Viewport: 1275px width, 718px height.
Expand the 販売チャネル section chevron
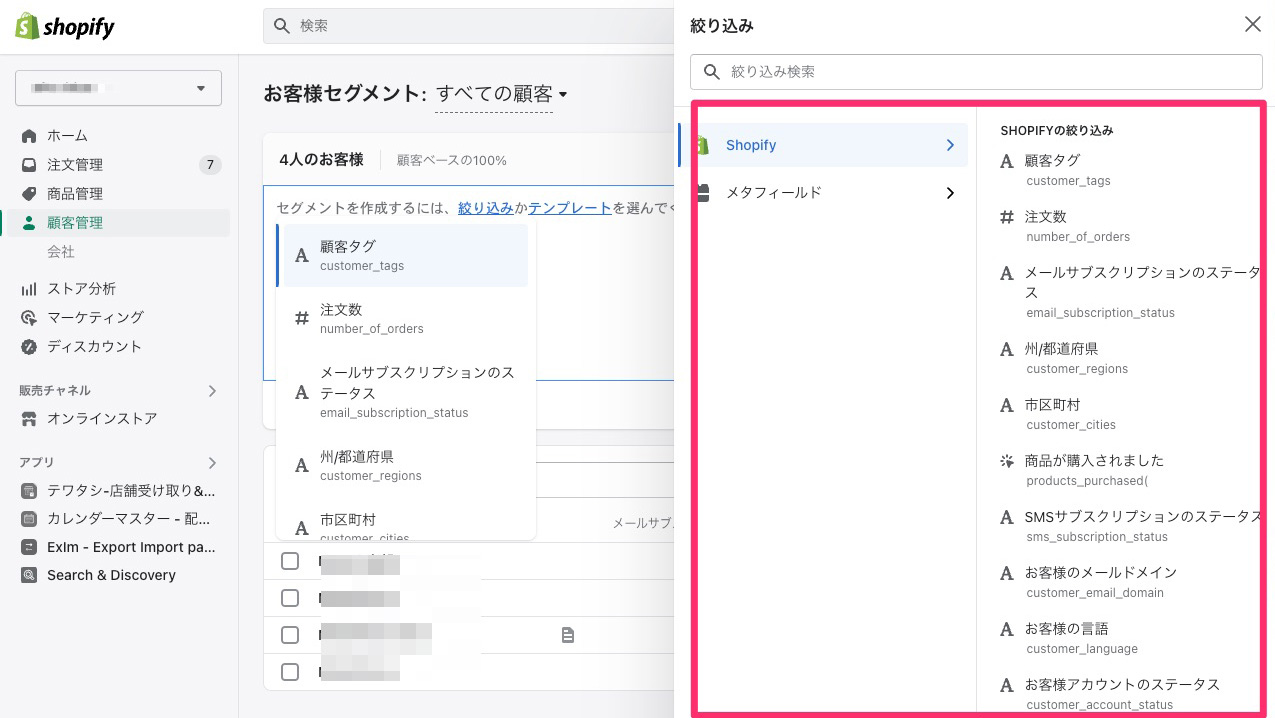click(212, 391)
